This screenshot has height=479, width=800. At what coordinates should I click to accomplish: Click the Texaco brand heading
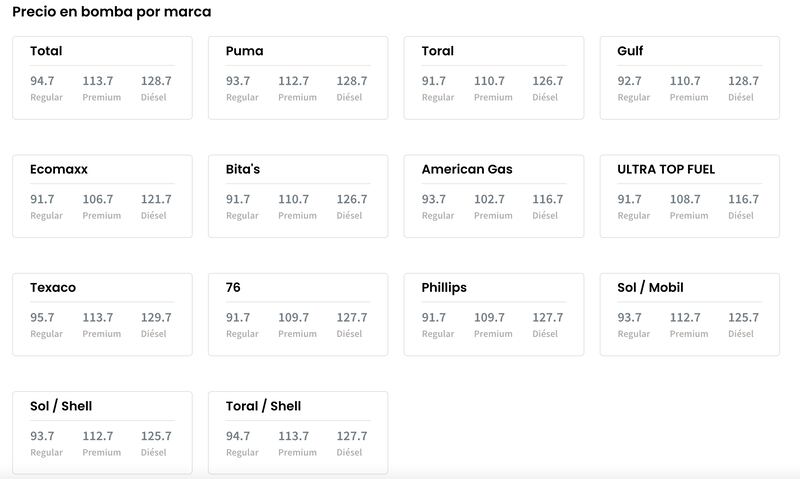pyautogui.click(x=53, y=288)
